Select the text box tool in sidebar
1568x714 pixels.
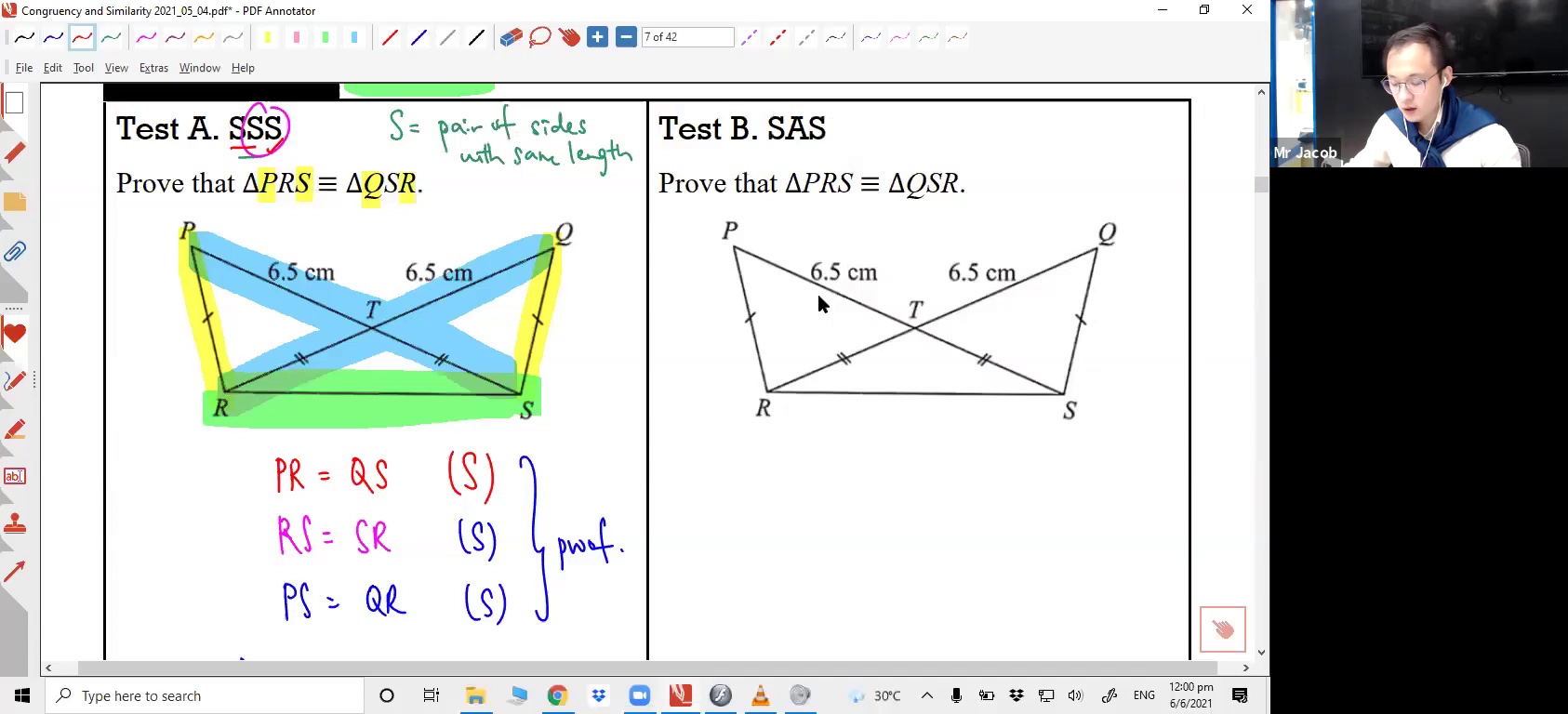coord(14,476)
